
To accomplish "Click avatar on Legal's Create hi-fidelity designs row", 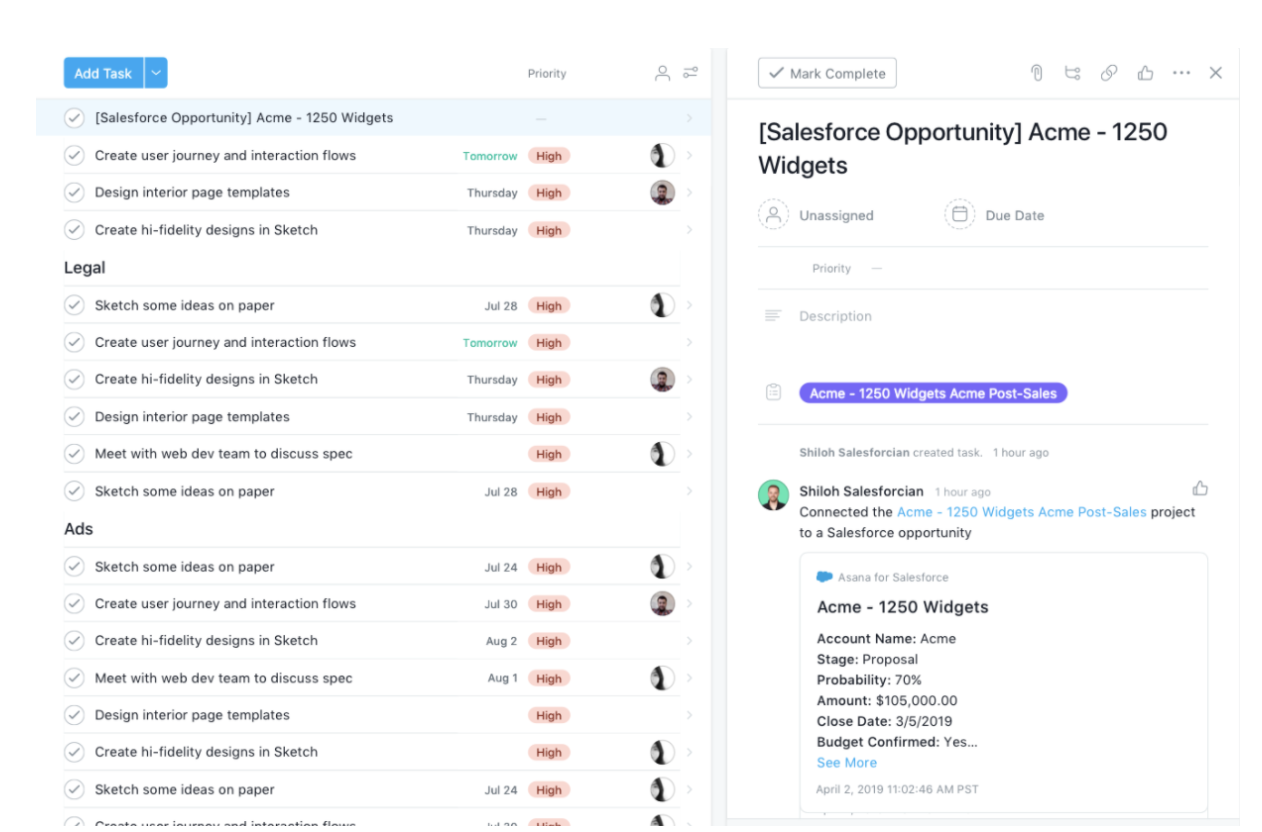I will point(661,379).
